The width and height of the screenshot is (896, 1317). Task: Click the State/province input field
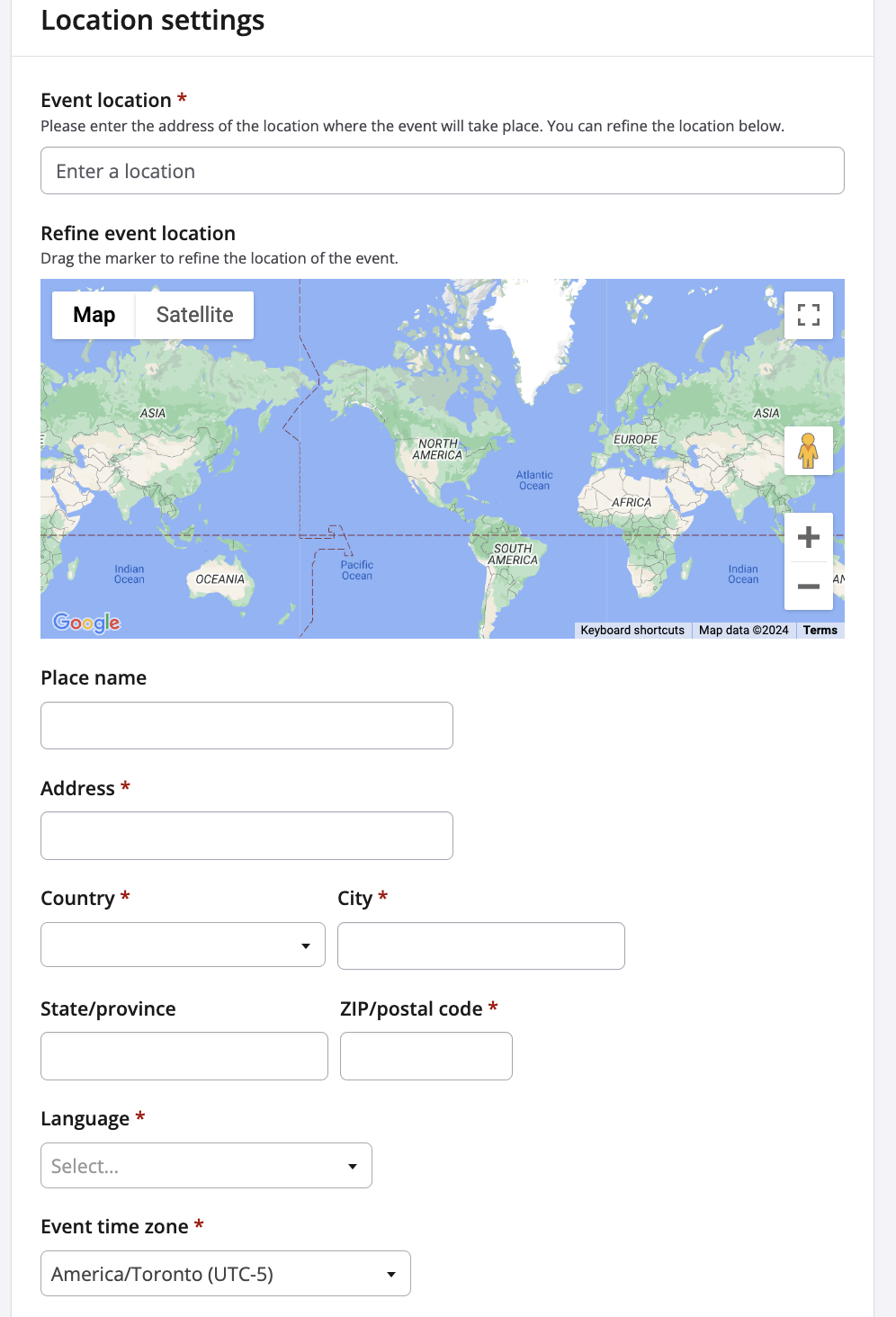click(184, 1056)
